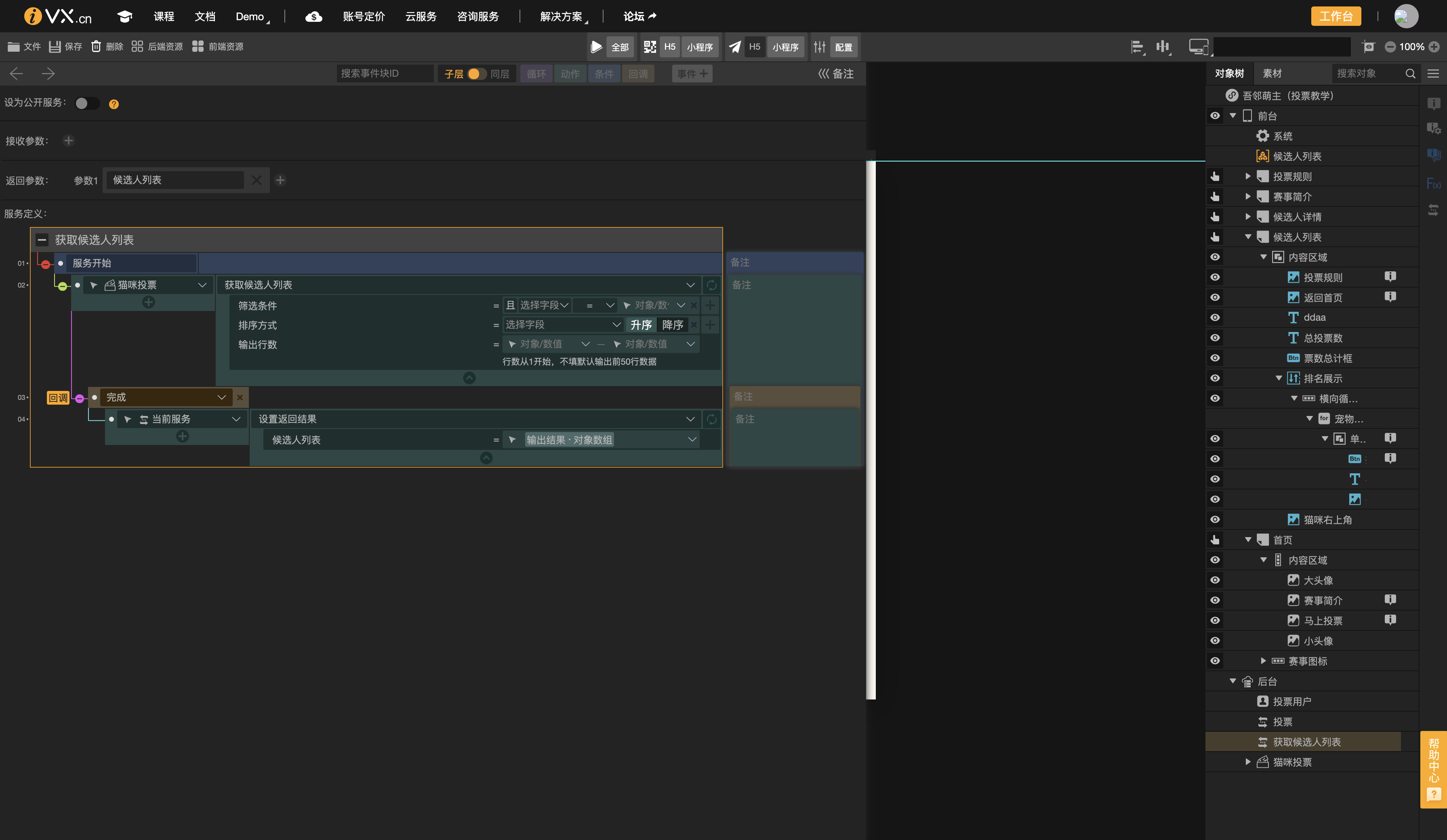Toggle the 子层/同层 switch
Screen dimensions: 1447x840
[477, 73]
